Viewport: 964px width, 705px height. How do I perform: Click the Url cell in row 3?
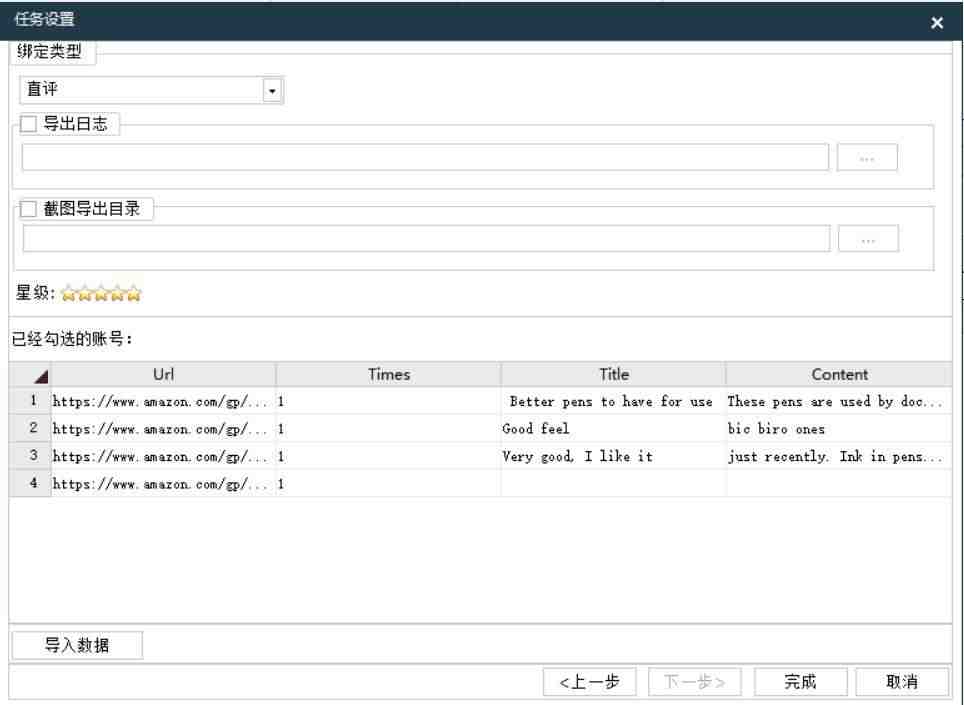[x=163, y=457]
